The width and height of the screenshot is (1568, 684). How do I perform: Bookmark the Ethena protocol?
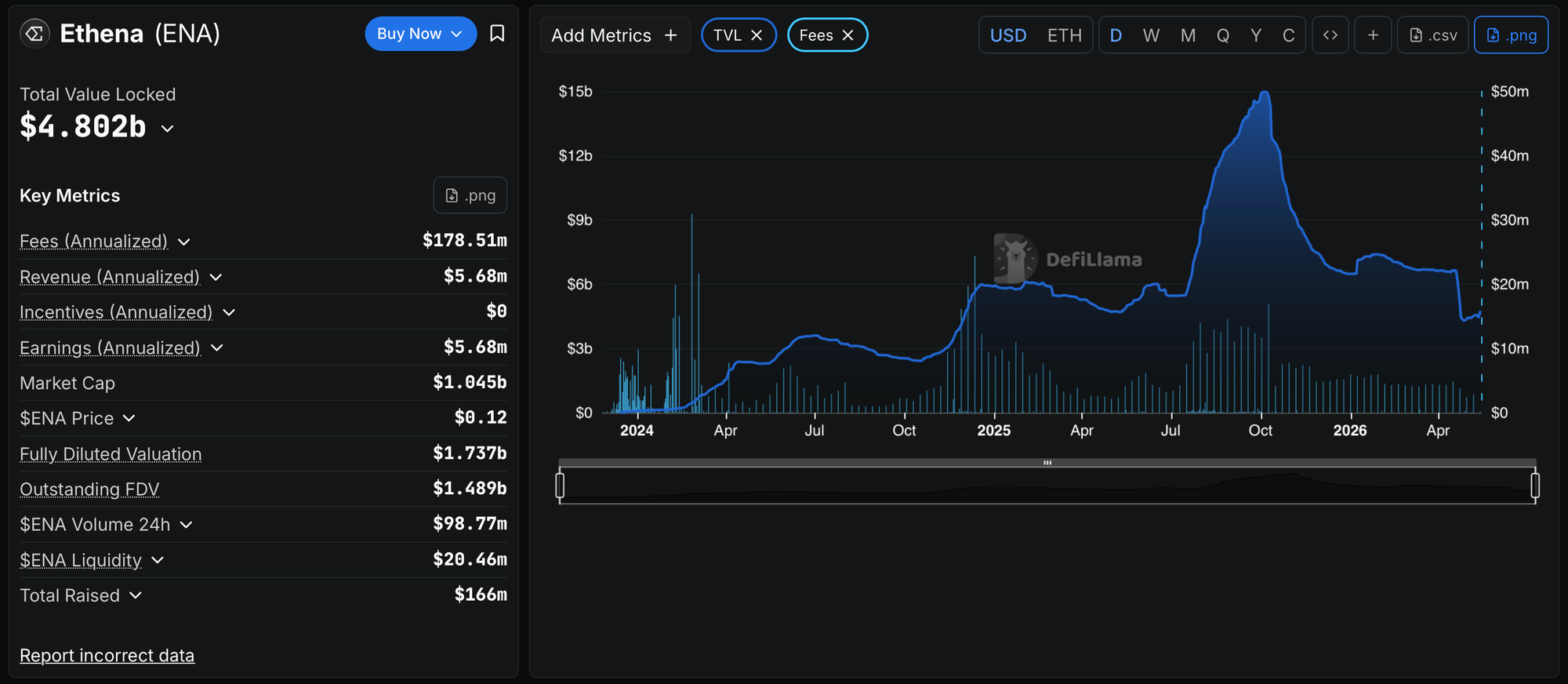coord(497,34)
